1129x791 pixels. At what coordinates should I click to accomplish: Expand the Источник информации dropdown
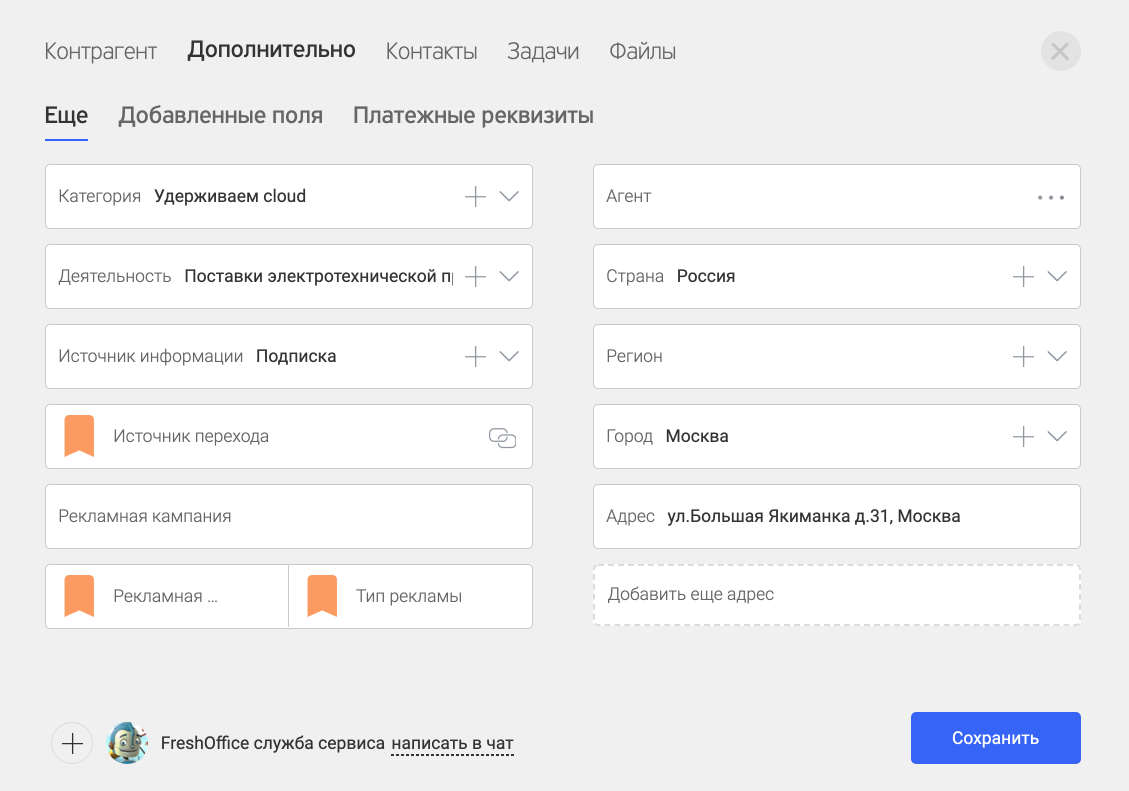click(x=509, y=356)
